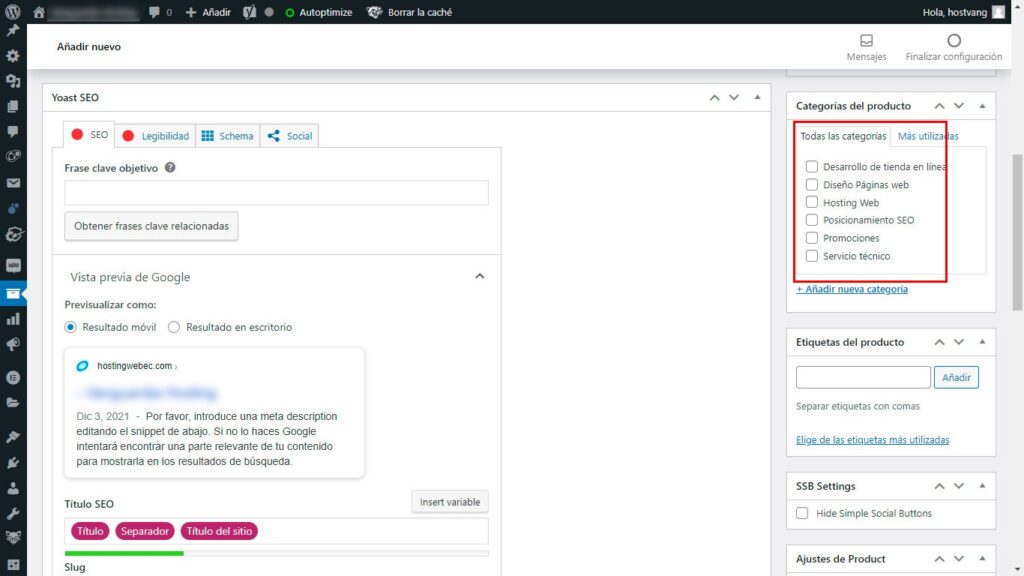The height and width of the screenshot is (576, 1024).
Task: Collapse Etiquetas del producto panel toggle
Action: pyautogui.click(x=982, y=342)
